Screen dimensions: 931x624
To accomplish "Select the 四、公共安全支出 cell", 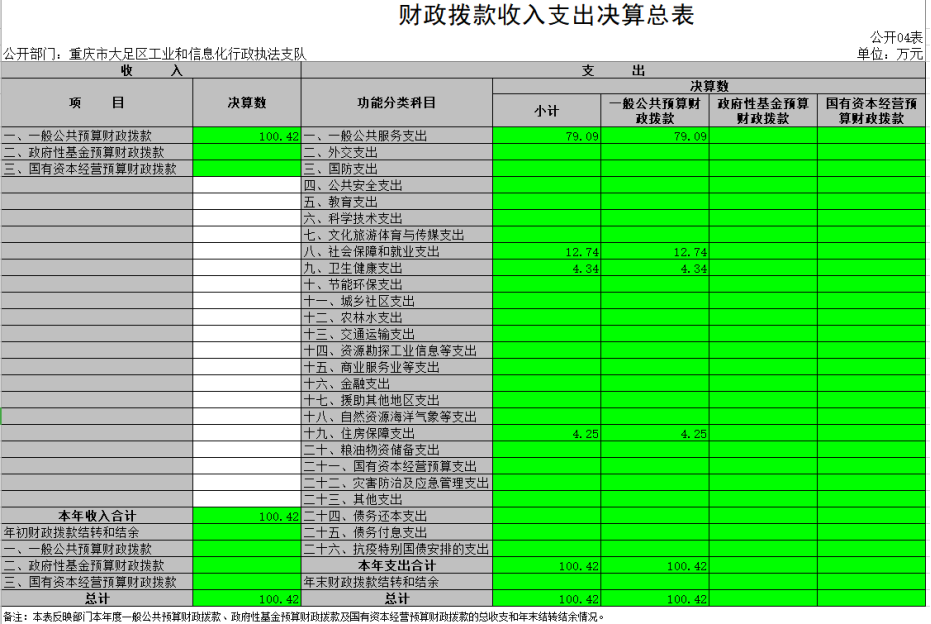I will point(397,186).
